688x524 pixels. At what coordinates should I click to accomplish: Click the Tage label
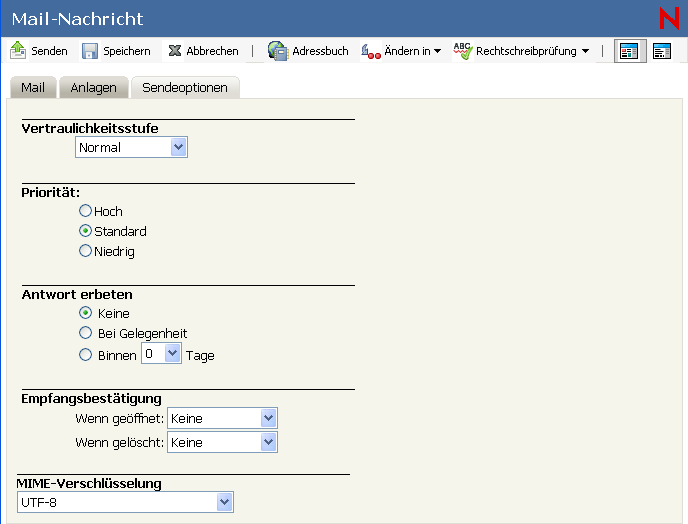200,355
